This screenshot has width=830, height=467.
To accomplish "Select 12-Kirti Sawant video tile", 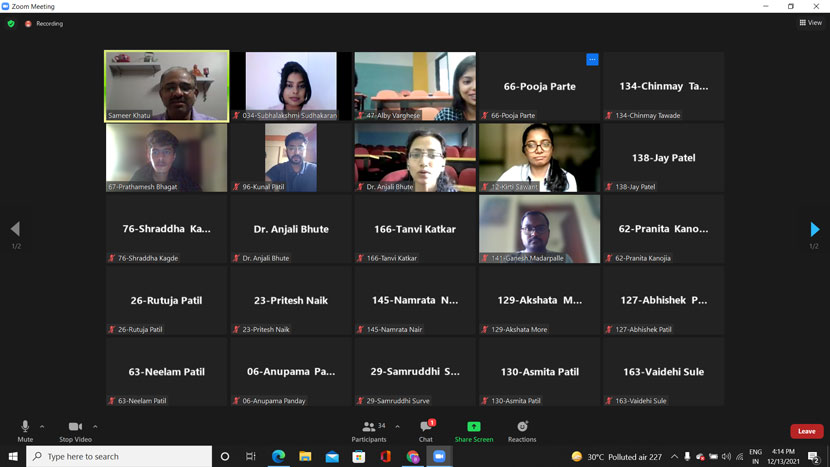I will point(539,158).
